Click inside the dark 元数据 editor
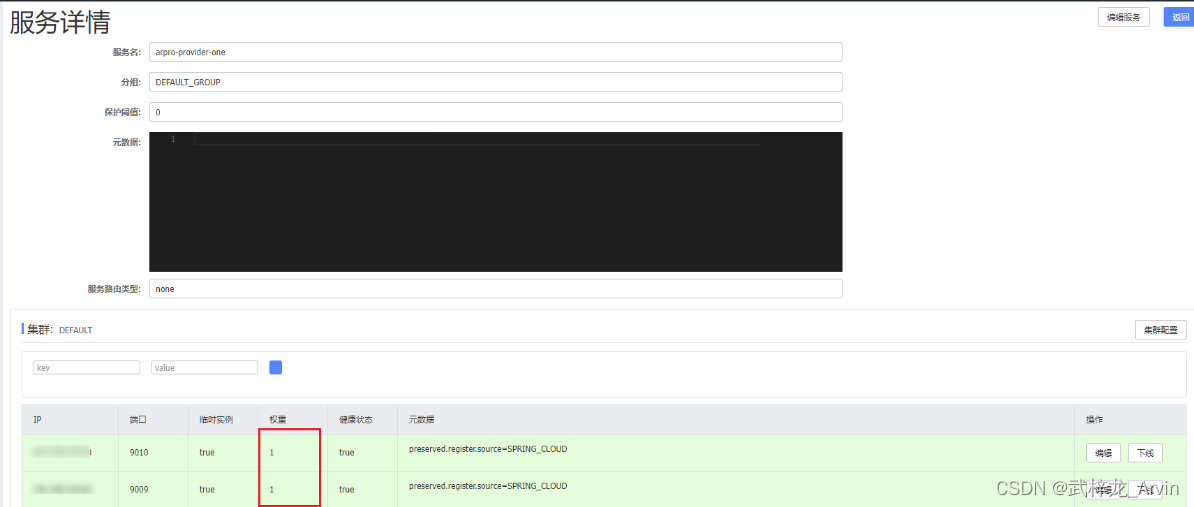1194x507 pixels. click(x=496, y=202)
